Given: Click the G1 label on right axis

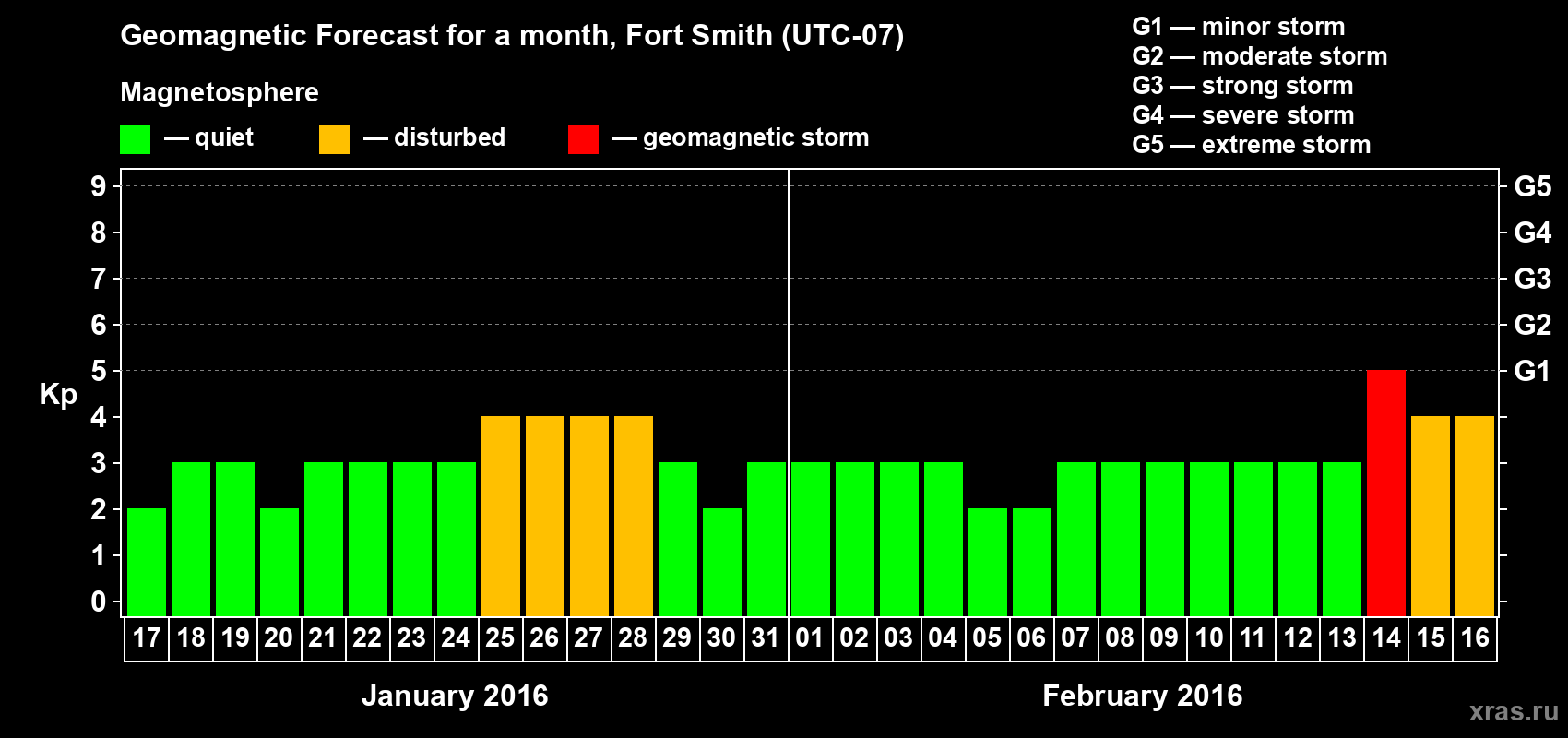Looking at the screenshot, I should (x=1532, y=371).
